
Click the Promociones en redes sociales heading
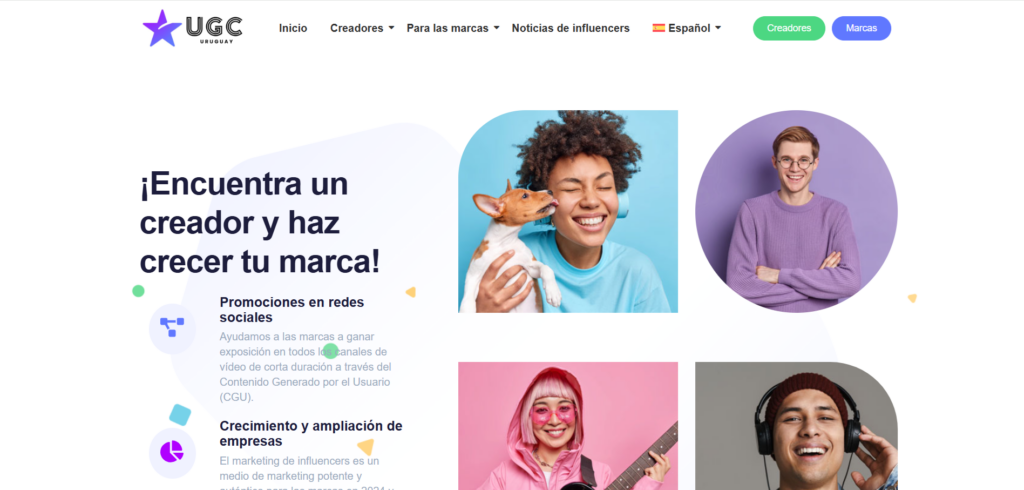292,310
